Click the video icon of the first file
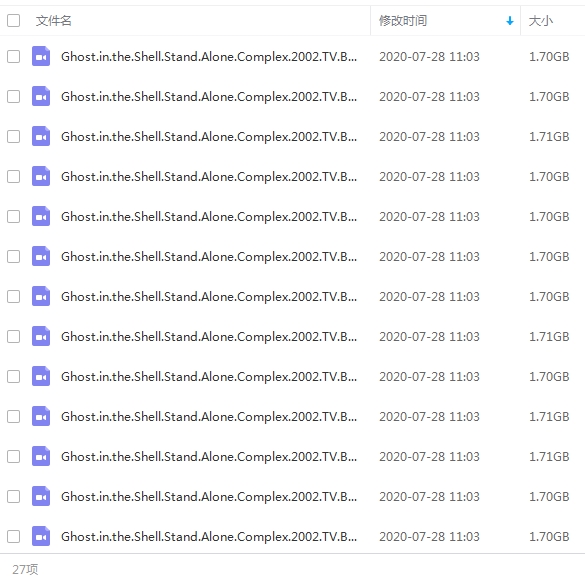Image resolution: width=585 pixels, height=578 pixels. (41, 56)
